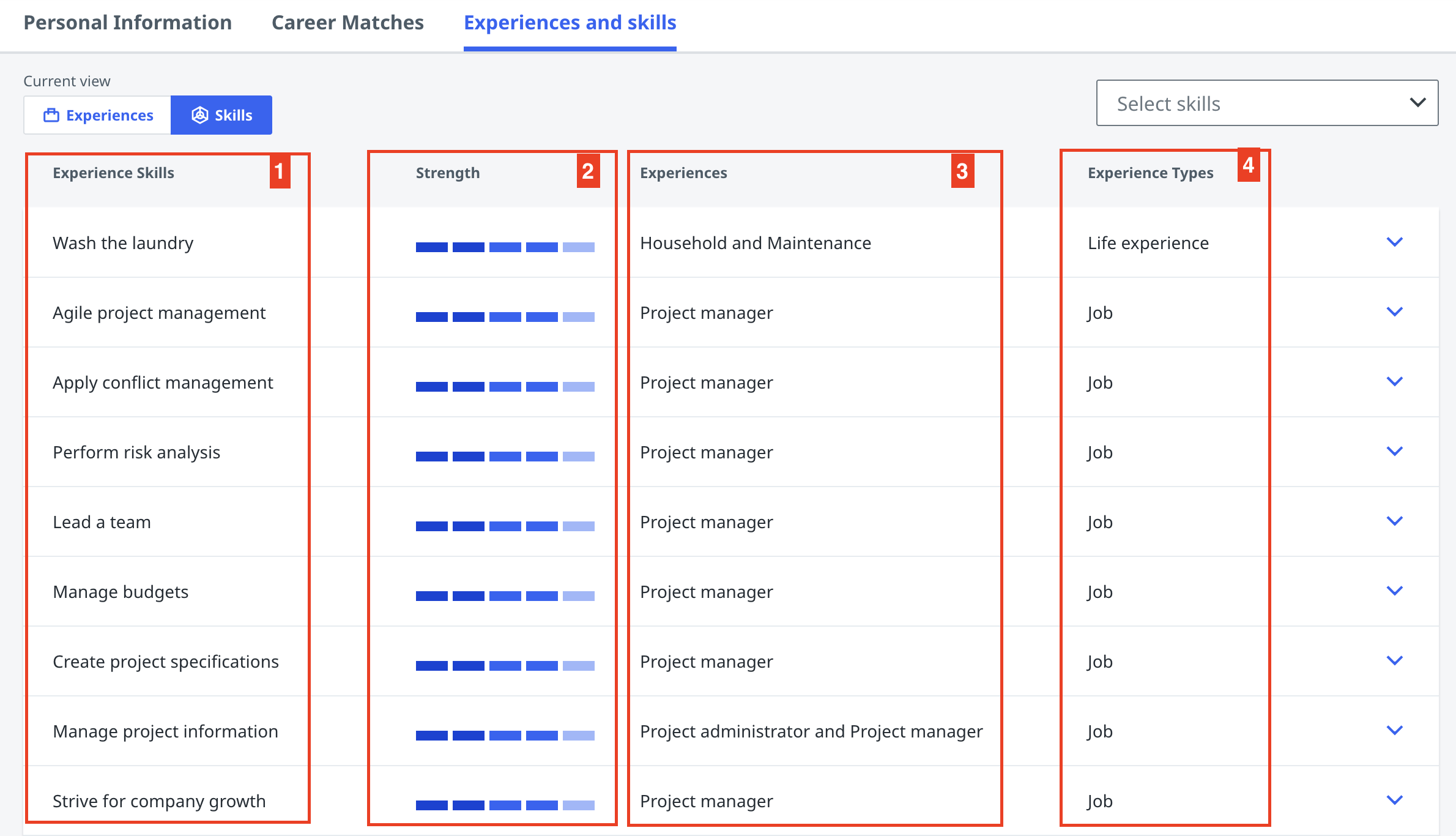The image size is (1456, 836).
Task: Click the hexagon Skills view icon
Action: (x=199, y=115)
